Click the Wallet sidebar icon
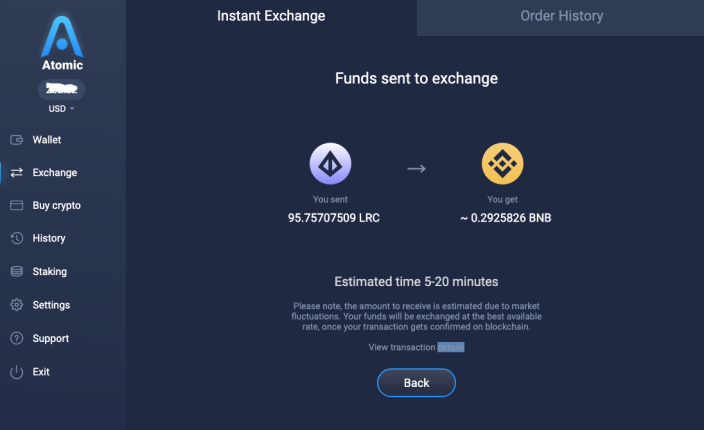Screen dimensions: 704x430 pyautogui.click(x=17, y=140)
